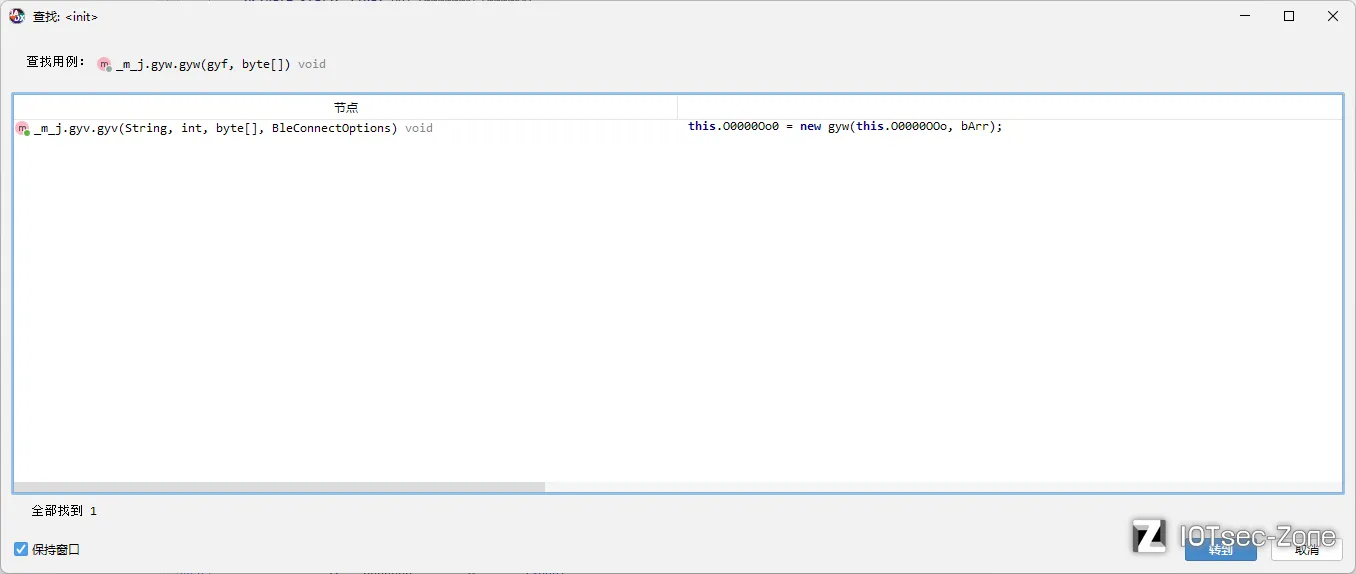Click the 节点 column header
The image size is (1356, 574).
[x=346, y=107]
